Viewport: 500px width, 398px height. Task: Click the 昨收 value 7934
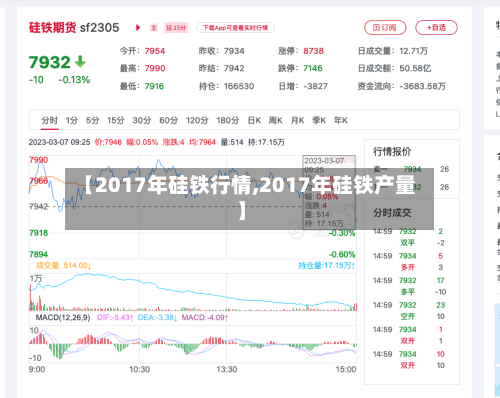click(x=234, y=51)
